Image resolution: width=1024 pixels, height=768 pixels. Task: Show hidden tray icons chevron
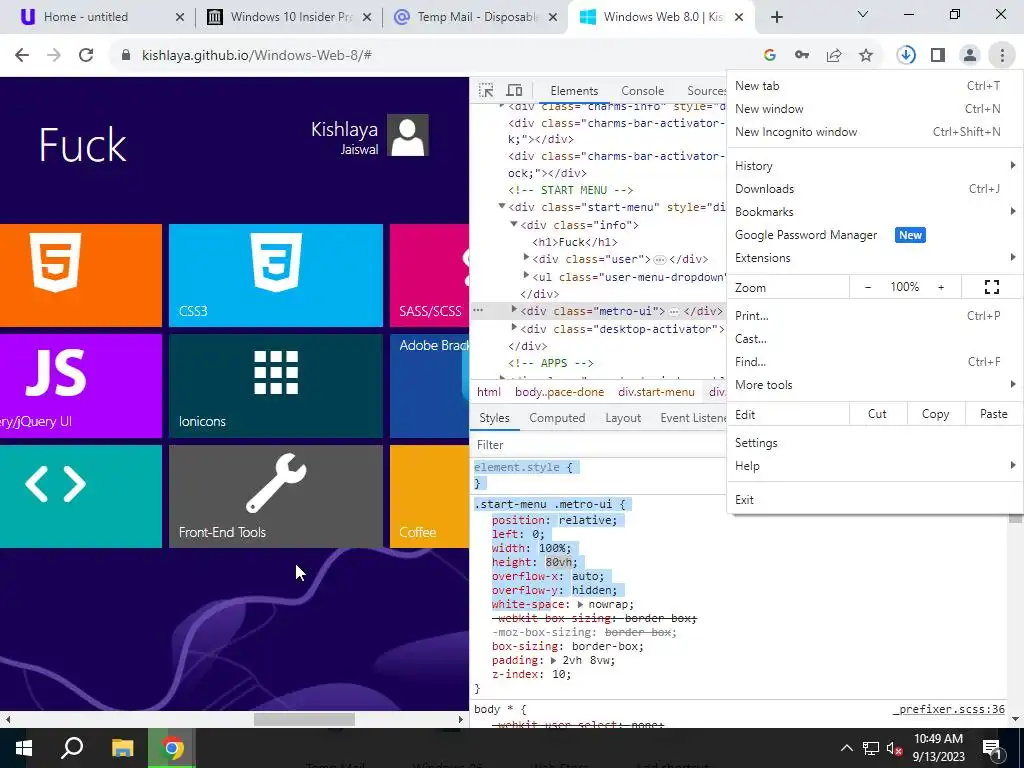click(846, 748)
